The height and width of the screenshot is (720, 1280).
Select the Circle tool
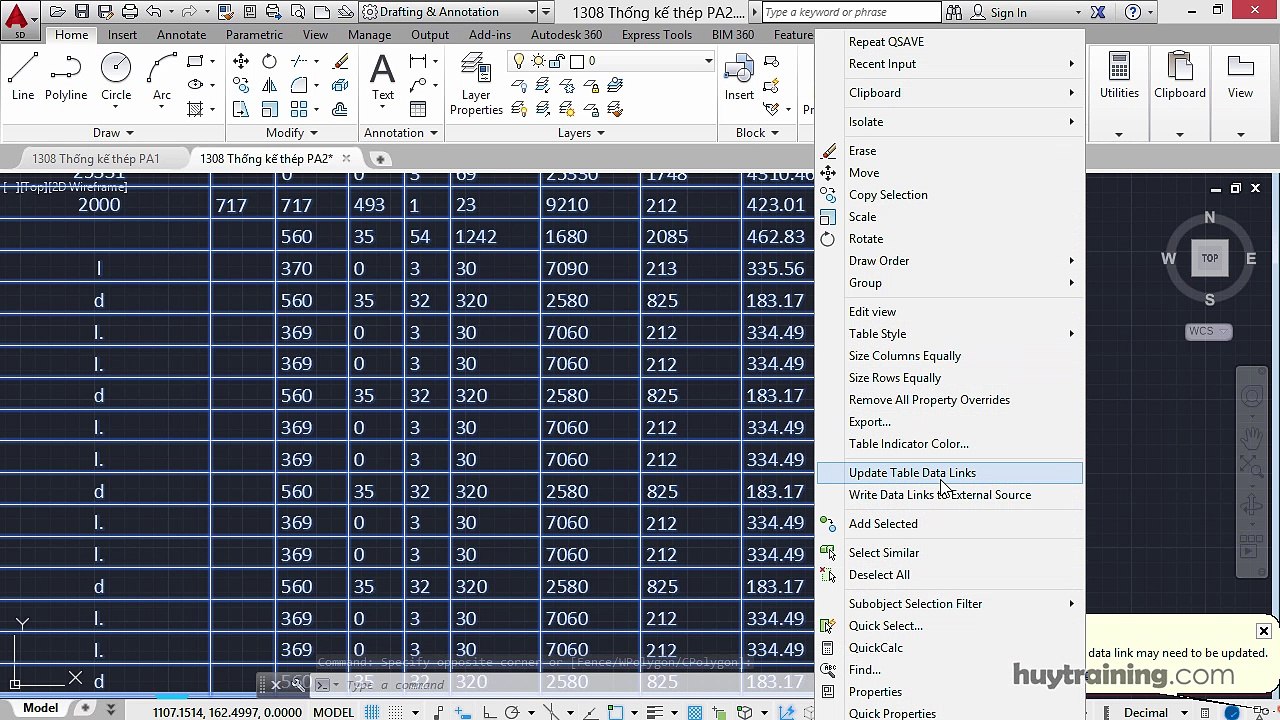[x=116, y=77]
